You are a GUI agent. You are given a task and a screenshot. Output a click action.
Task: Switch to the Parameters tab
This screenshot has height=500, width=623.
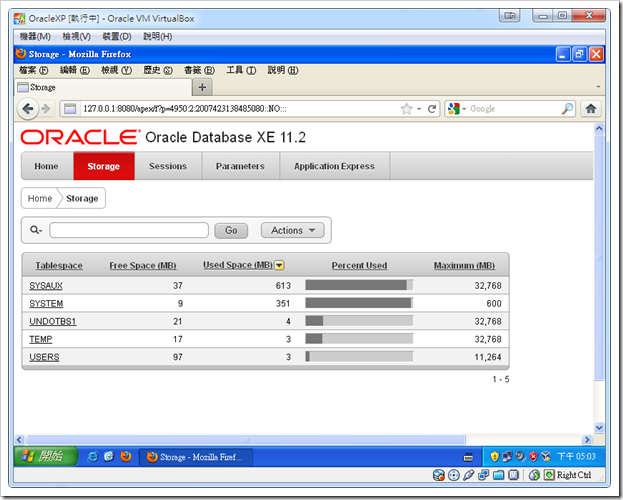(240, 166)
